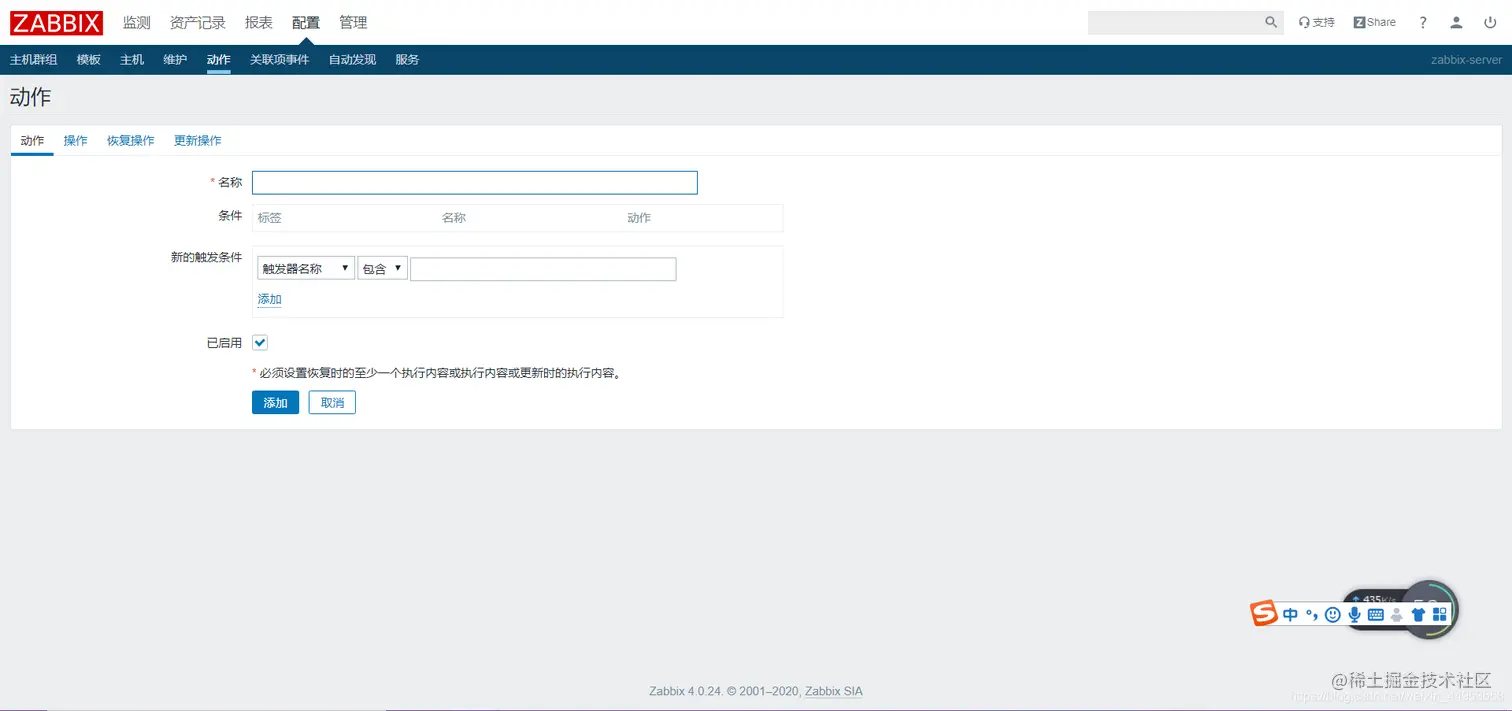This screenshot has height=711, width=1512.
Task: Click the Sogou S logo icon
Action: pos(1265,614)
